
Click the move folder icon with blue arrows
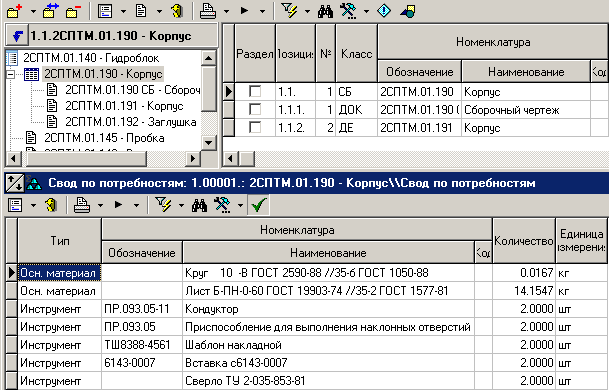pyautogui.click(x=51, y=11)
